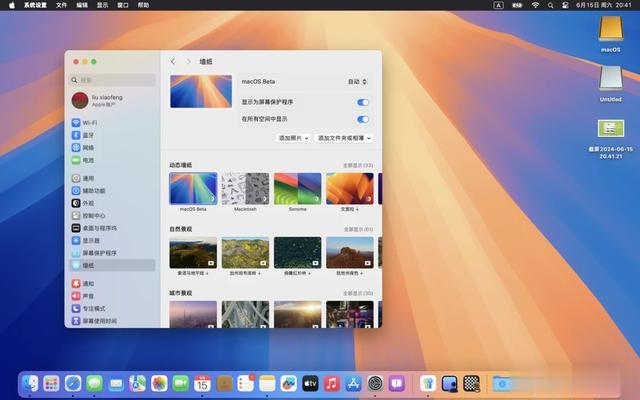The width and height of the screenshot is (640, 400).
Task: Open Reminders with badge in the Dock
Action: [x=246, y=383]
